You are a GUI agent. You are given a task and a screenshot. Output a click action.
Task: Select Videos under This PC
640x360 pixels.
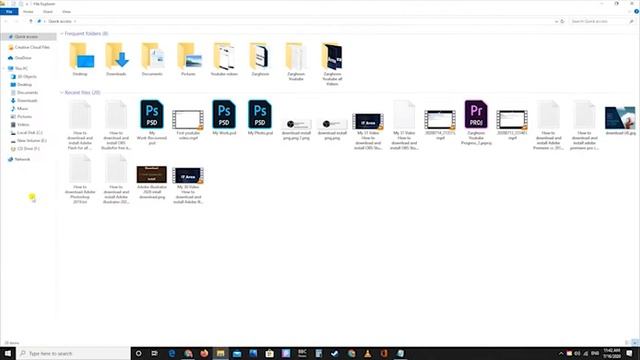pyautogui.click(x=20, y=124)
